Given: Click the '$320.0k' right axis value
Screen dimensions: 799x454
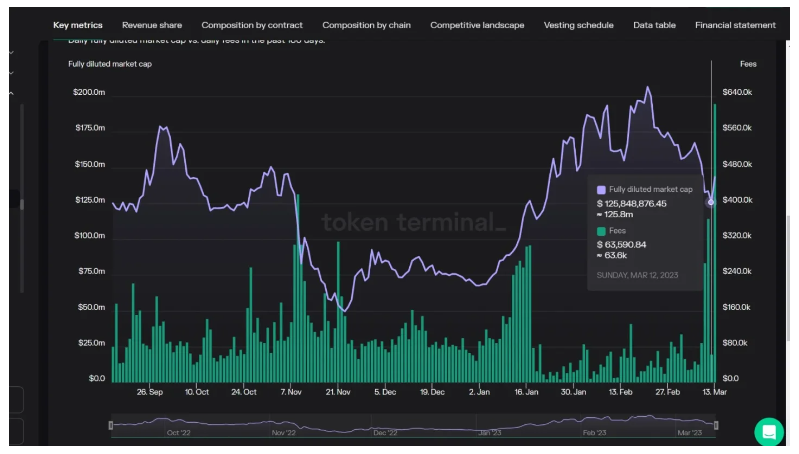Looking at the screenshot, I should [x=737, y=235].
